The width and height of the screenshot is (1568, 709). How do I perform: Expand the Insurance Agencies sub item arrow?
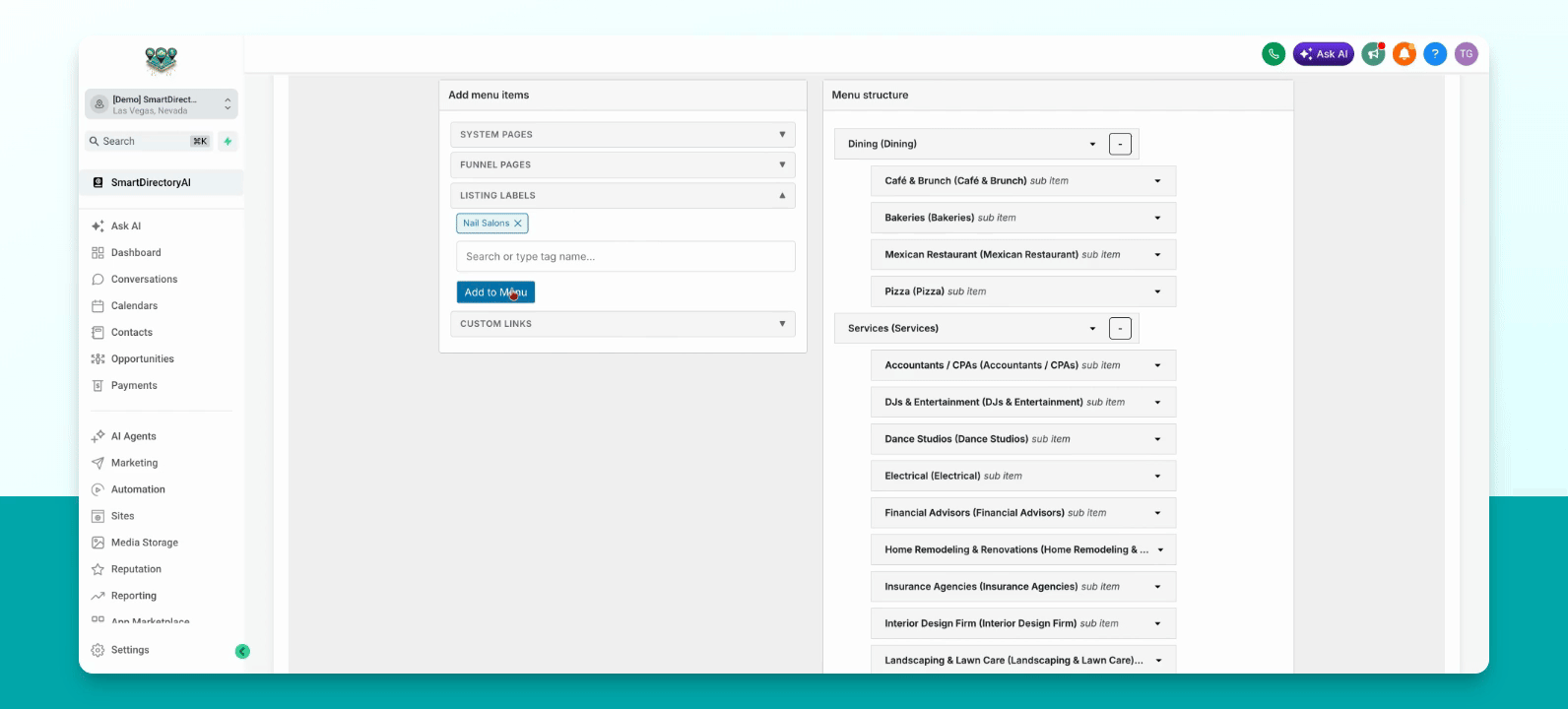[1157, 587]
